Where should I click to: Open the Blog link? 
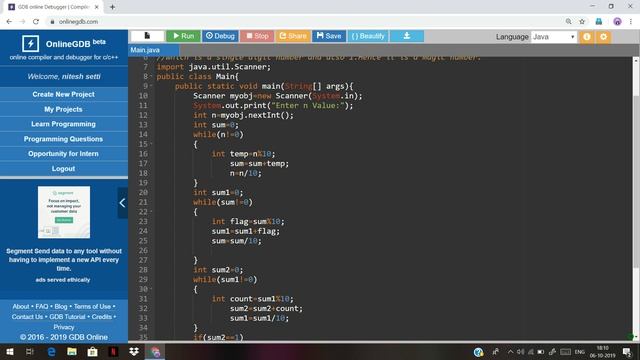click(x=61, y=306)
